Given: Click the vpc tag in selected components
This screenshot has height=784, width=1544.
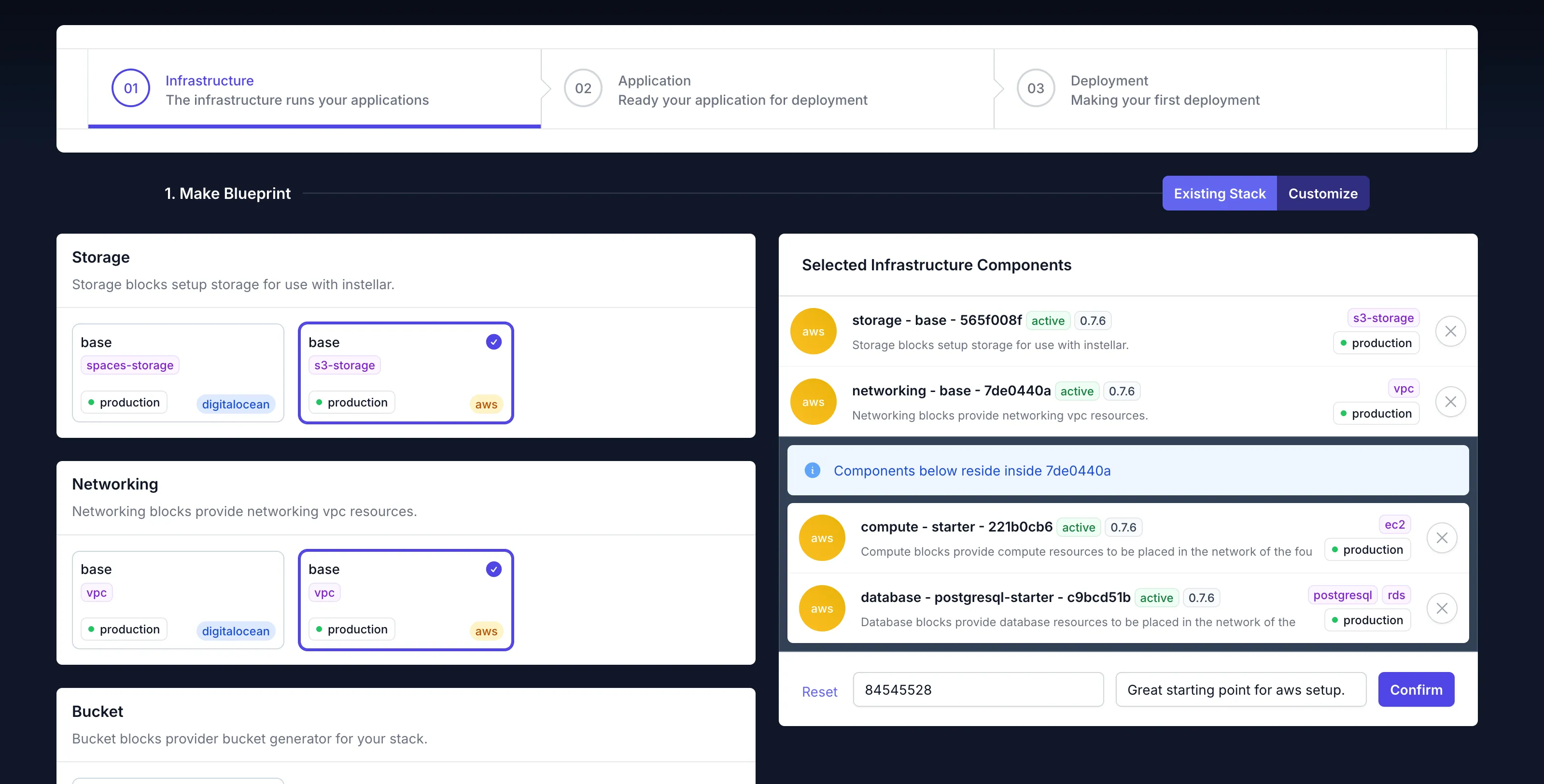Looking at the screenshot, I should click(1403, 389).
